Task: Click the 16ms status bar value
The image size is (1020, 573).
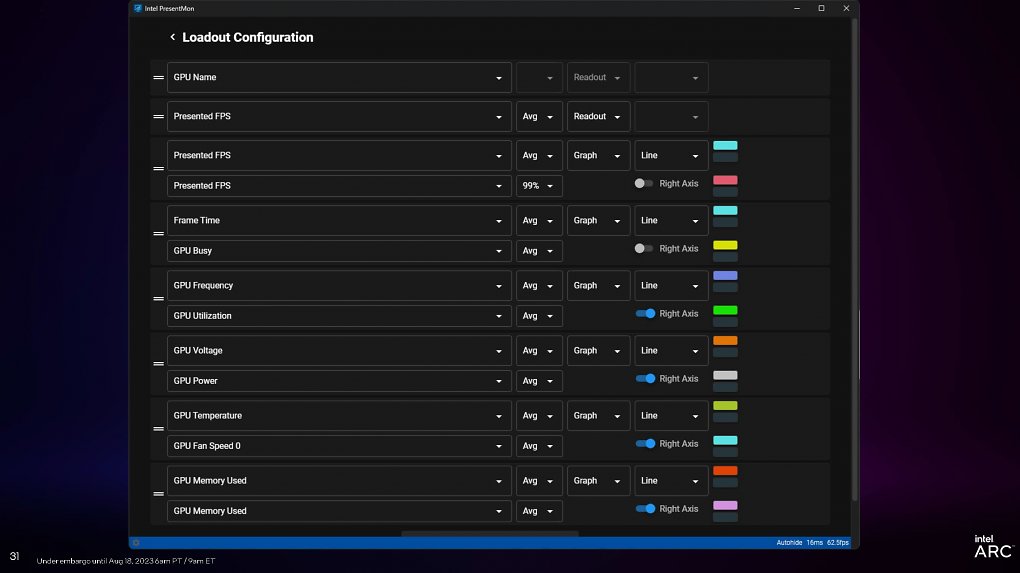Action: point(814,542)
